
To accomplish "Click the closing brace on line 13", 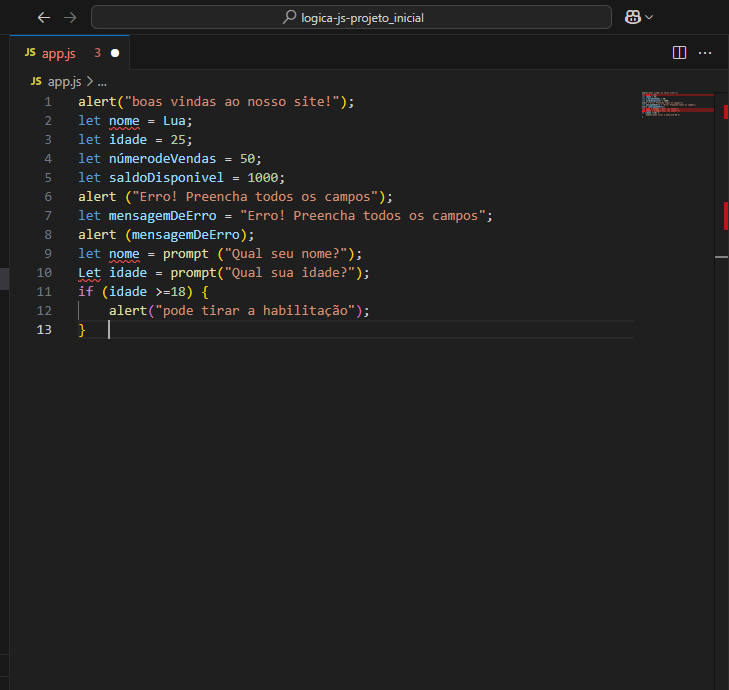I will tap(82, 330).
